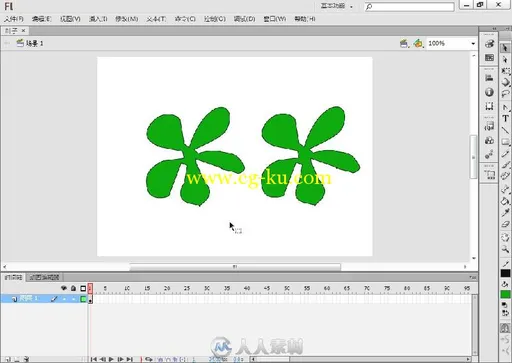The height and width of the screenshot is (363, 512).
Task: Open the green fill color swatch
Action: (x=505, y=294)
